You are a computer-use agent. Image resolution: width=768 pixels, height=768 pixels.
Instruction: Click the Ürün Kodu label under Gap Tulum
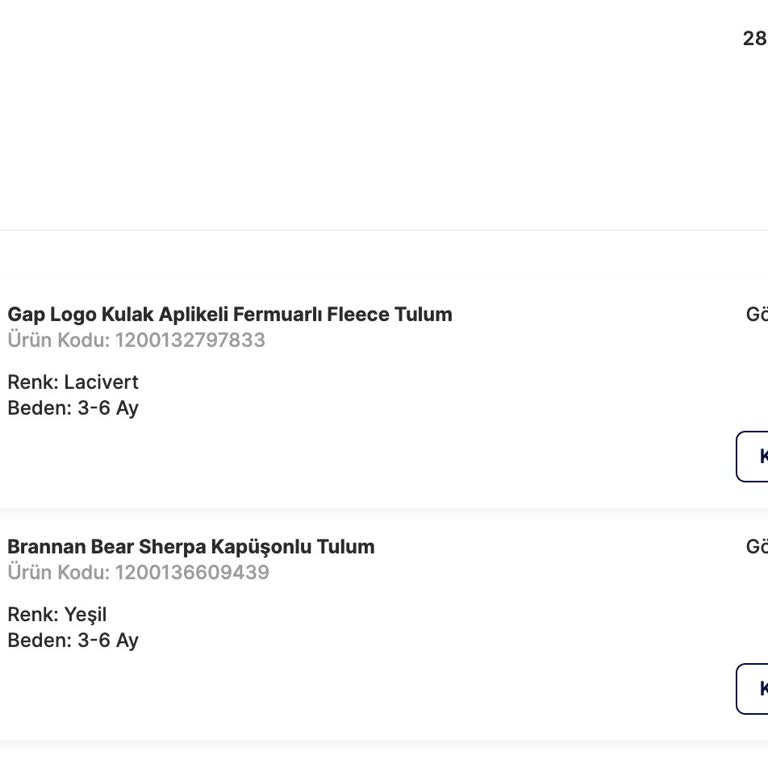[58, 340]
